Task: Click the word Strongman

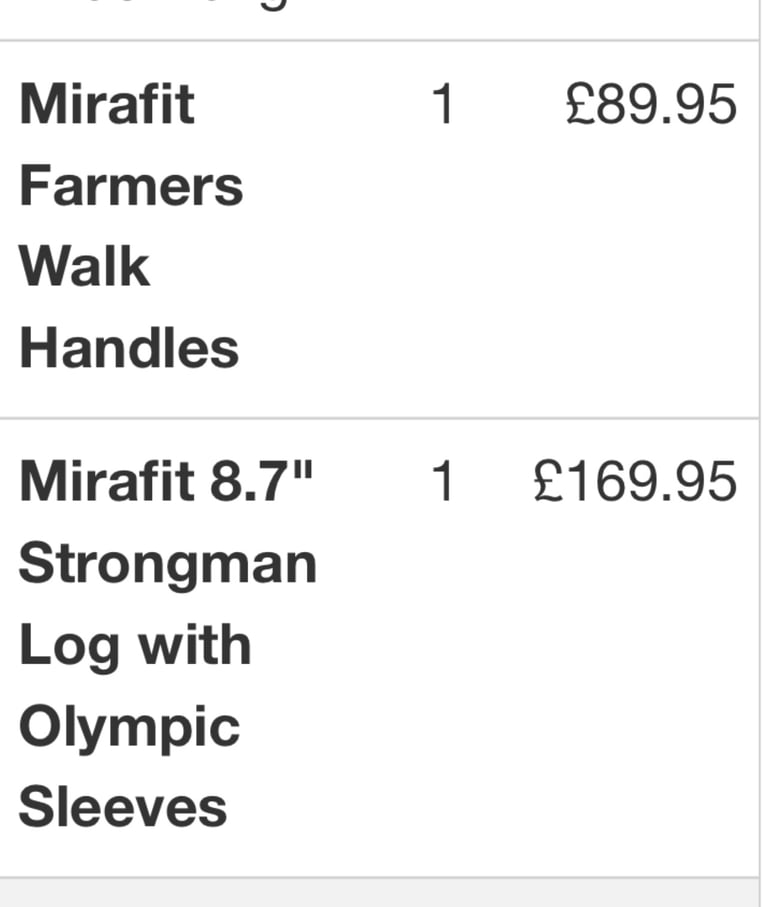Action: pos(168,565)
